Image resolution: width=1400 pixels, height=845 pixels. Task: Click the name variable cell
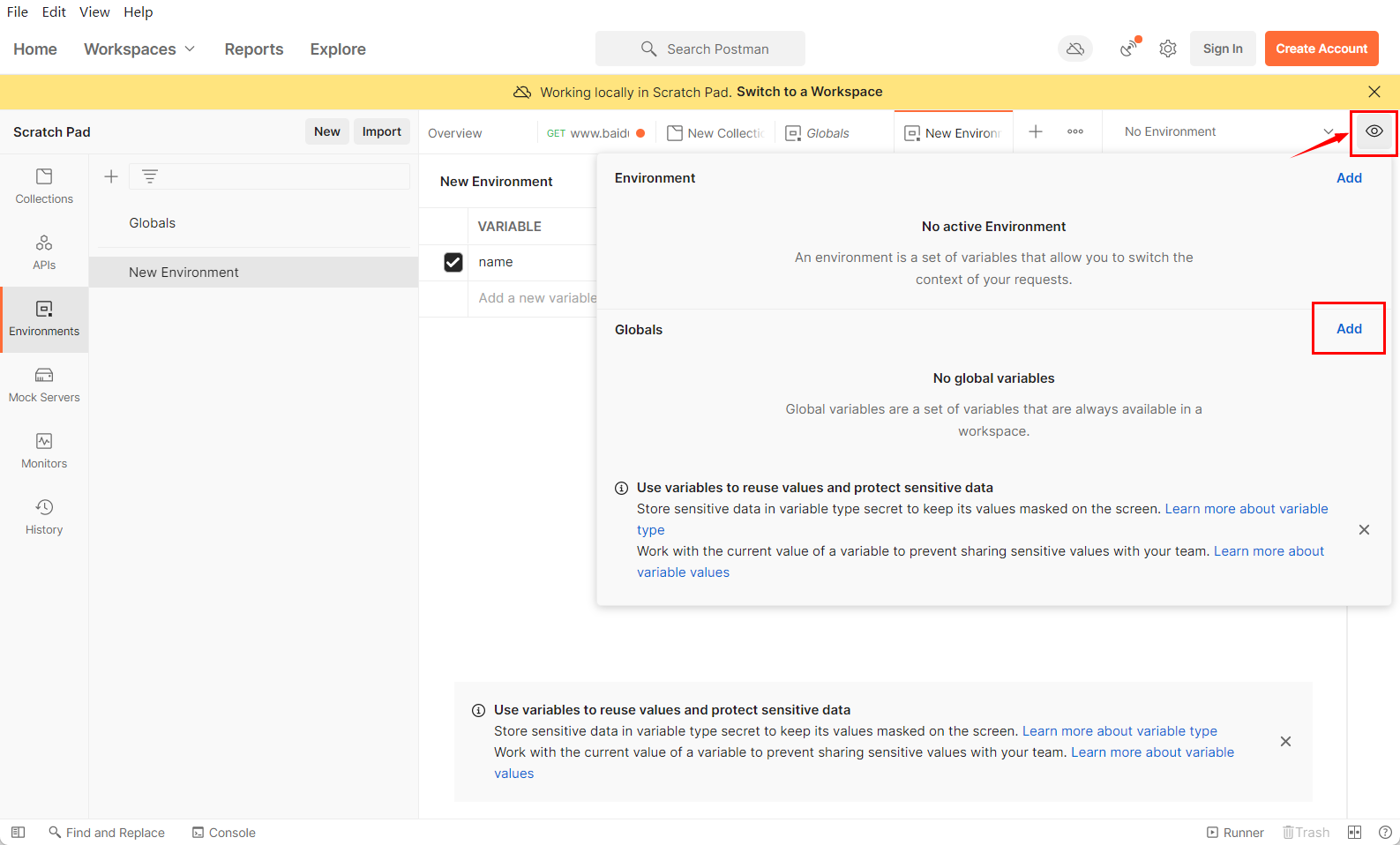click(533, 262)
